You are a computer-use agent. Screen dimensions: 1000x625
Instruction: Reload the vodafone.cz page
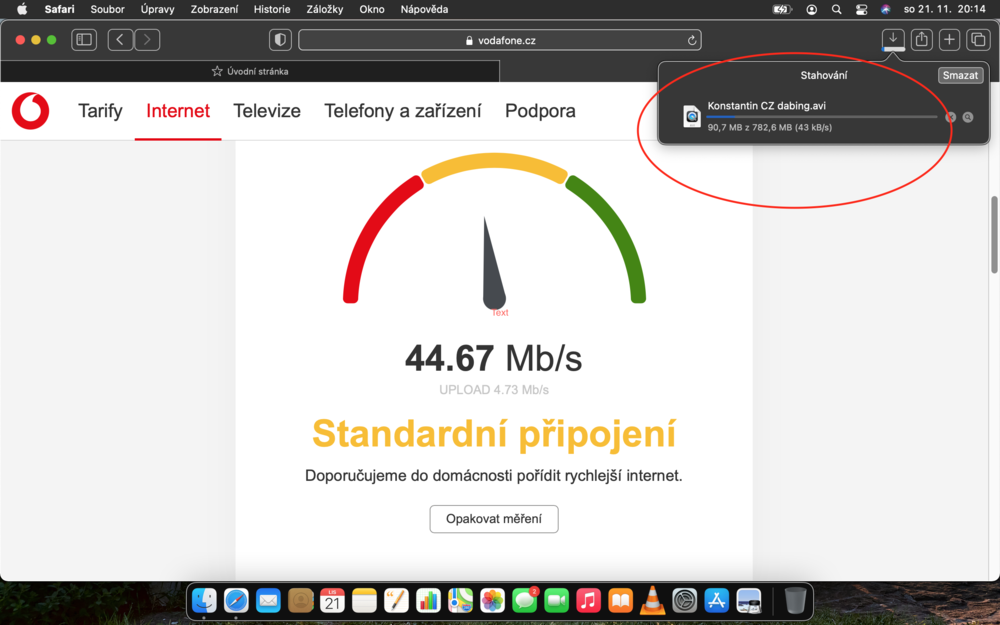692,40
